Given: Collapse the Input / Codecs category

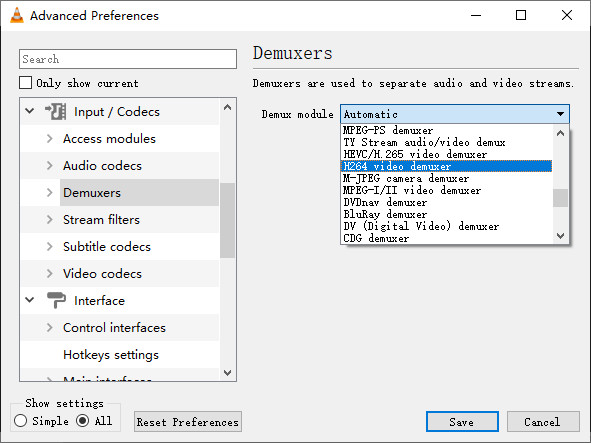Looking at the screenshot, I should [x=30, y=111].
